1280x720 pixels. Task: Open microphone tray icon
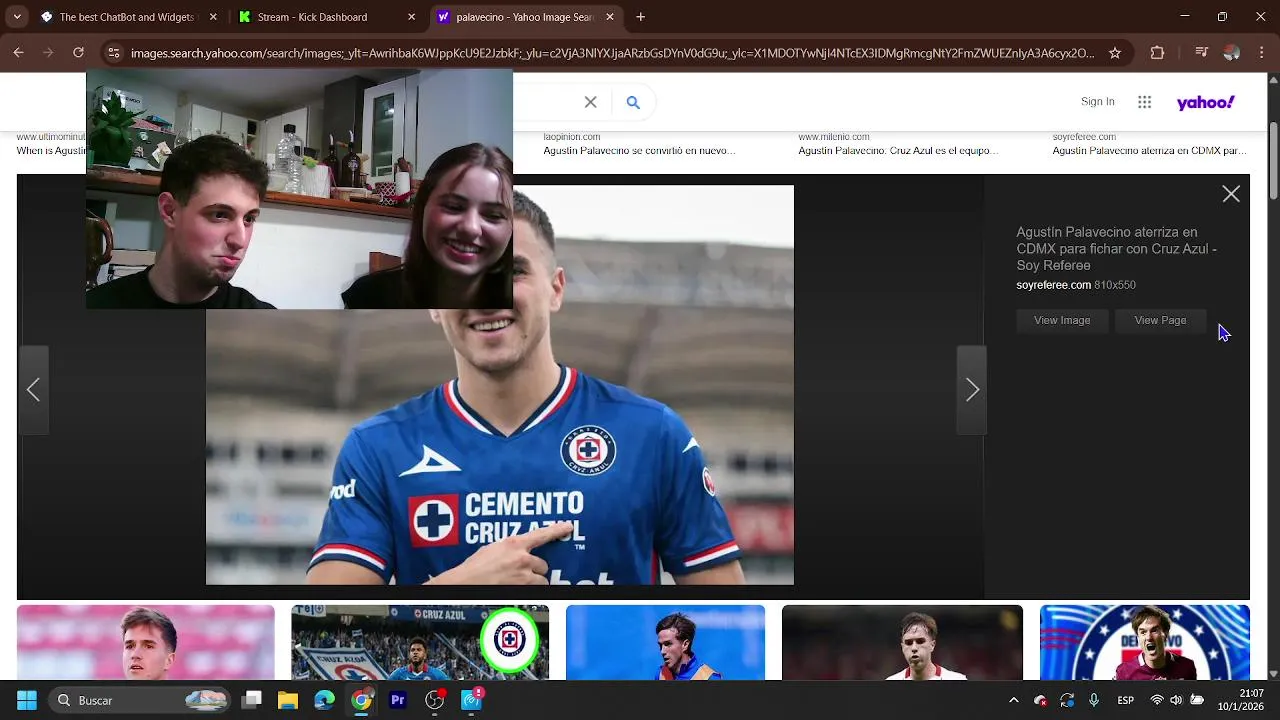[x=1094, y=700]
